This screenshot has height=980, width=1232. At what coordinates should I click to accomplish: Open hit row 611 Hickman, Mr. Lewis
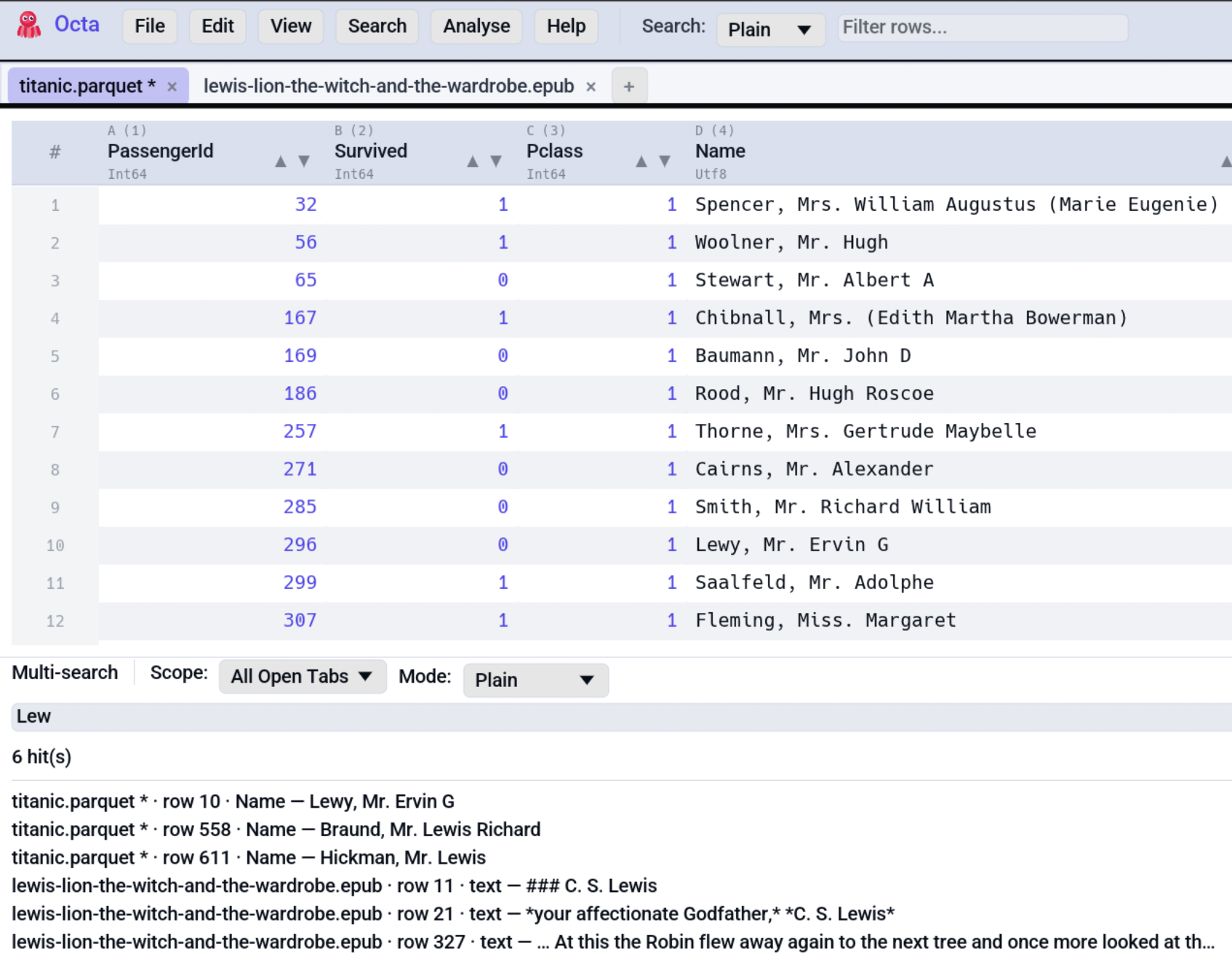coord(249,858)
